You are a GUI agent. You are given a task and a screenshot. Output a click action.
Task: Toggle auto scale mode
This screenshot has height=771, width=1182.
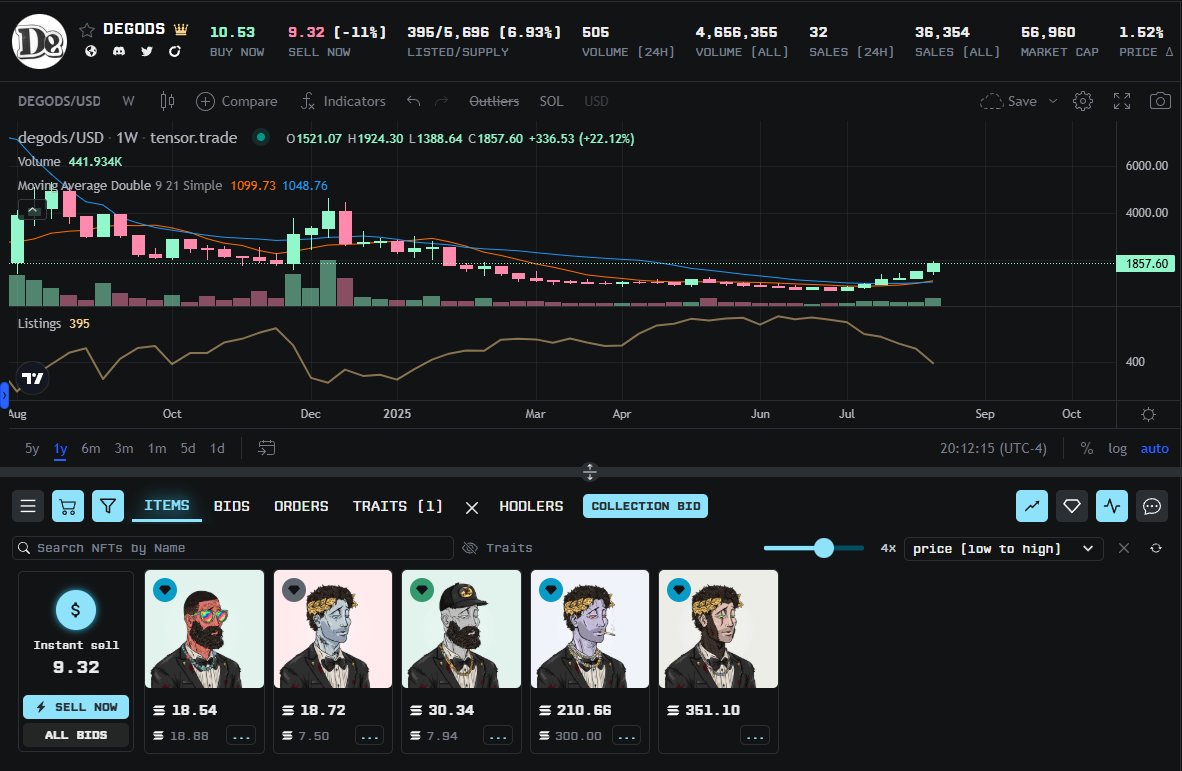pos(1154,448)
